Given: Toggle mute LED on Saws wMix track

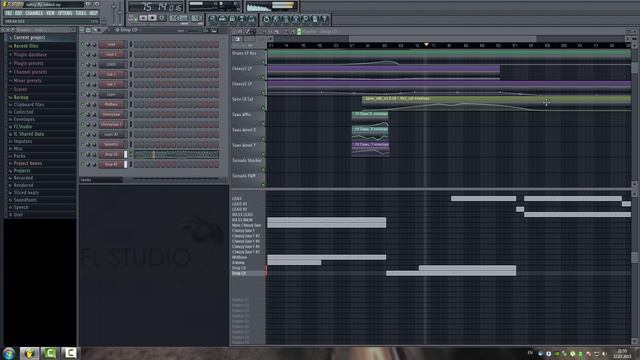Looking at the screenshot, I should click(263, 124).
